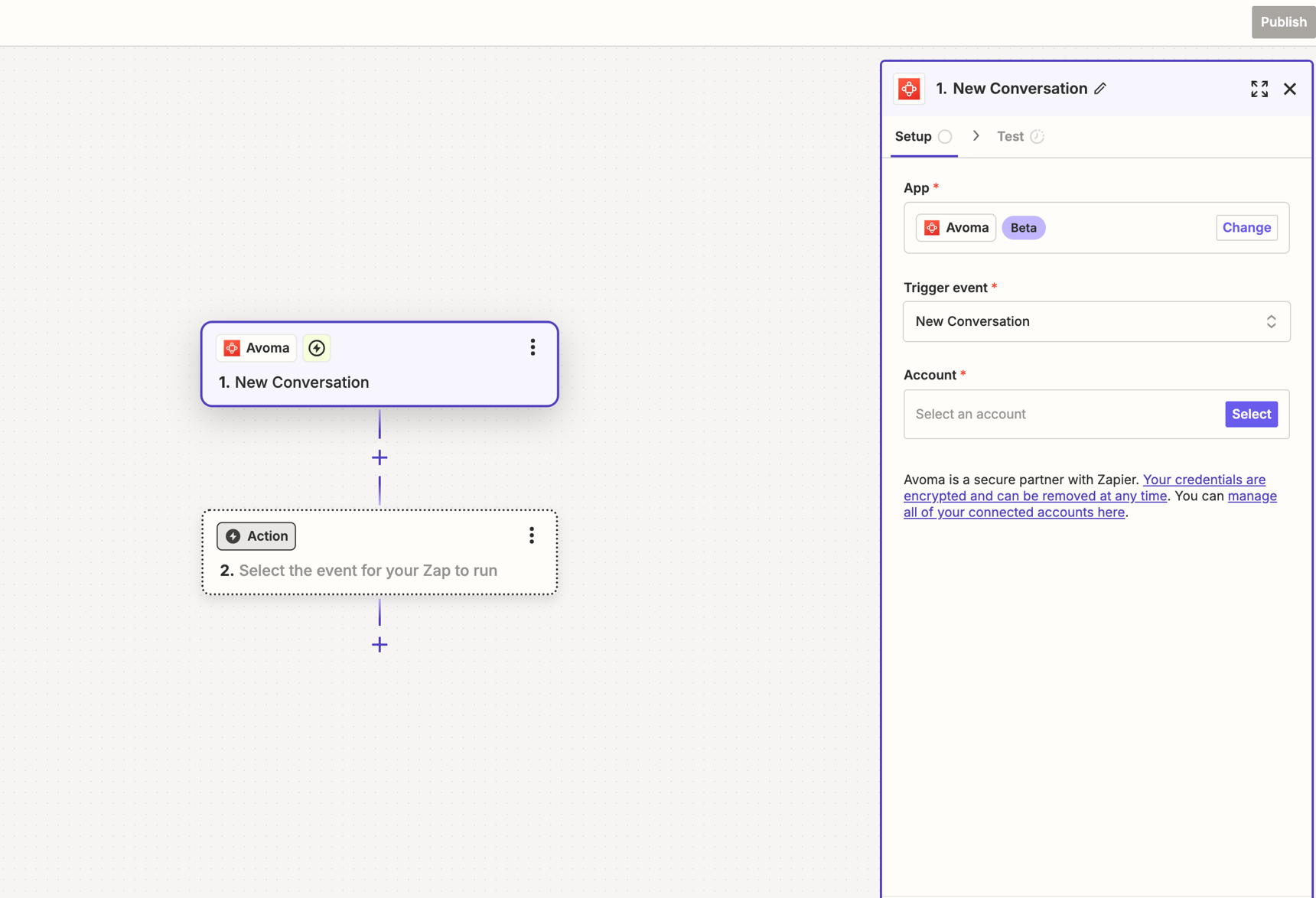This screenshot has width=1316, height=898.
Task: Click the pencil icon to rename New Conversation
Action: (1101, 89)
